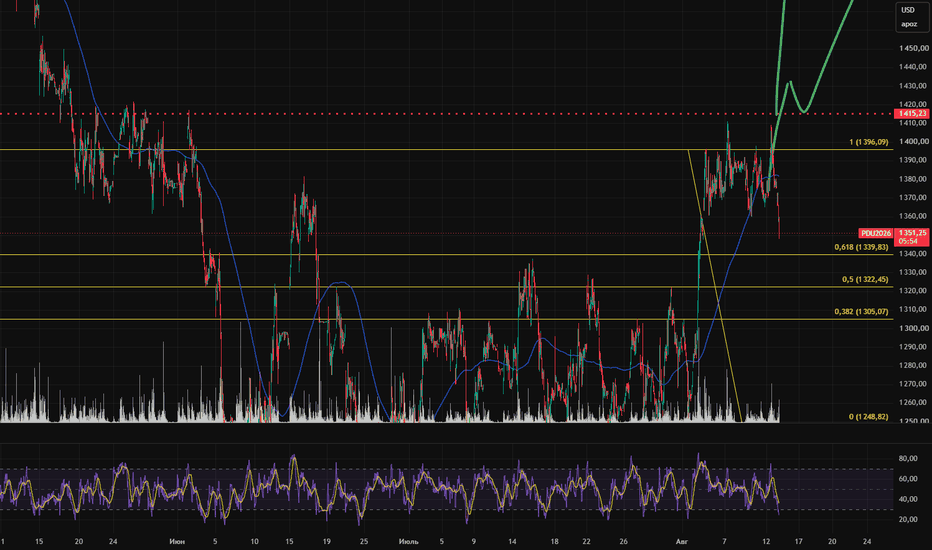Click 1430,00 on the price scale
932x550 pixels.
coord(913,86)
